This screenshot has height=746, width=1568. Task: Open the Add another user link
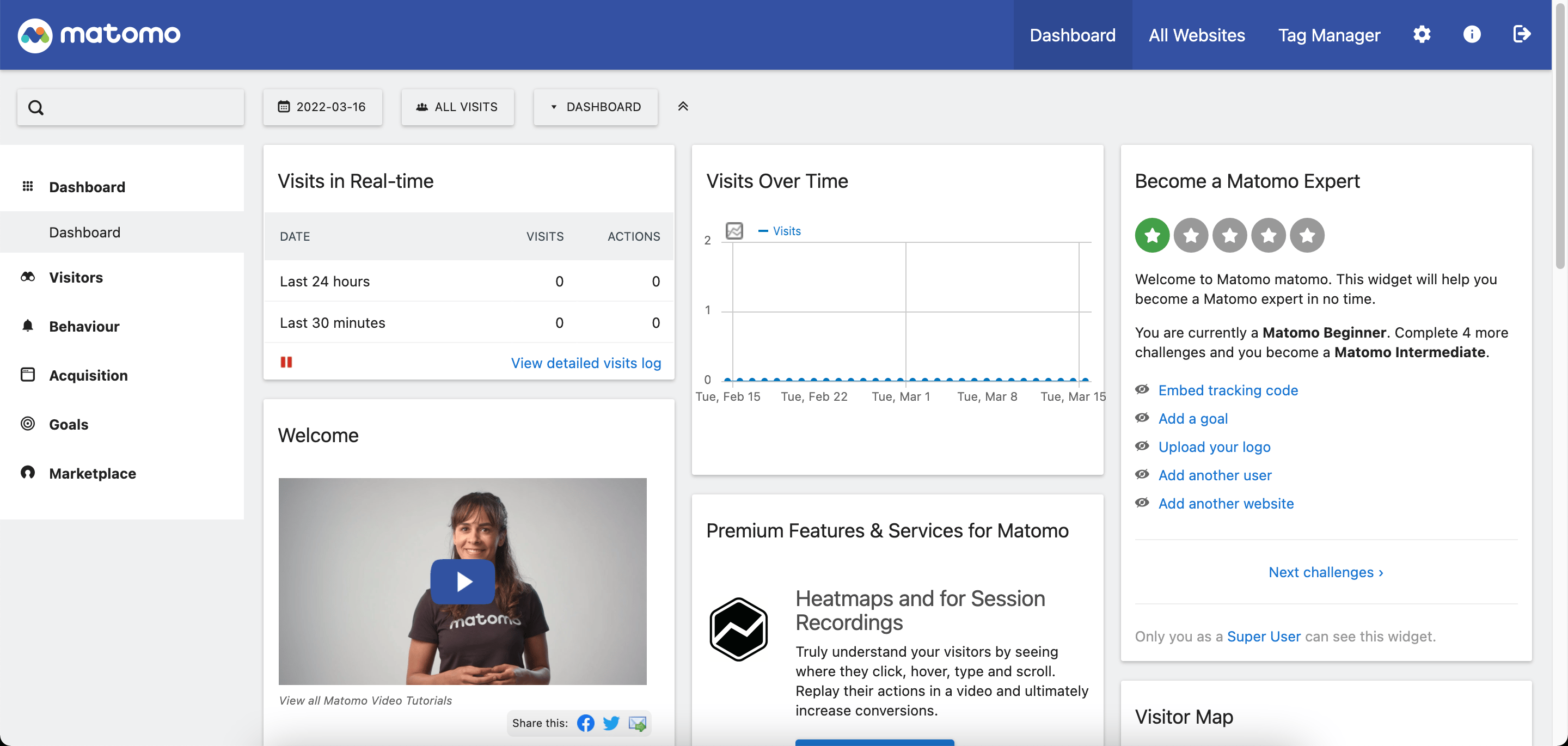click(1214, 475)
